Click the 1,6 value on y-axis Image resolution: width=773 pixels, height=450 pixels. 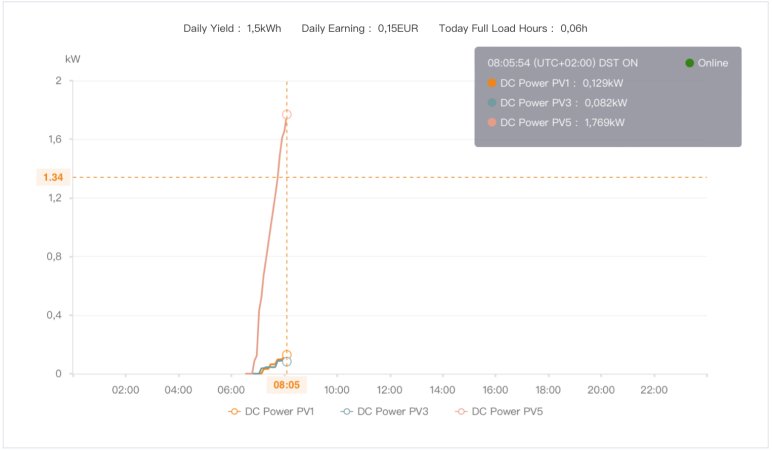(54, 140)
